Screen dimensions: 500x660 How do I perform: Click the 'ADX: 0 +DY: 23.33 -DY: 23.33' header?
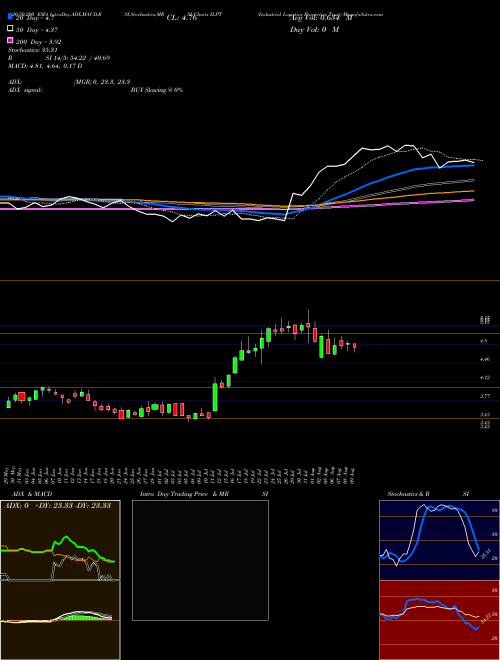coord(57,506)
